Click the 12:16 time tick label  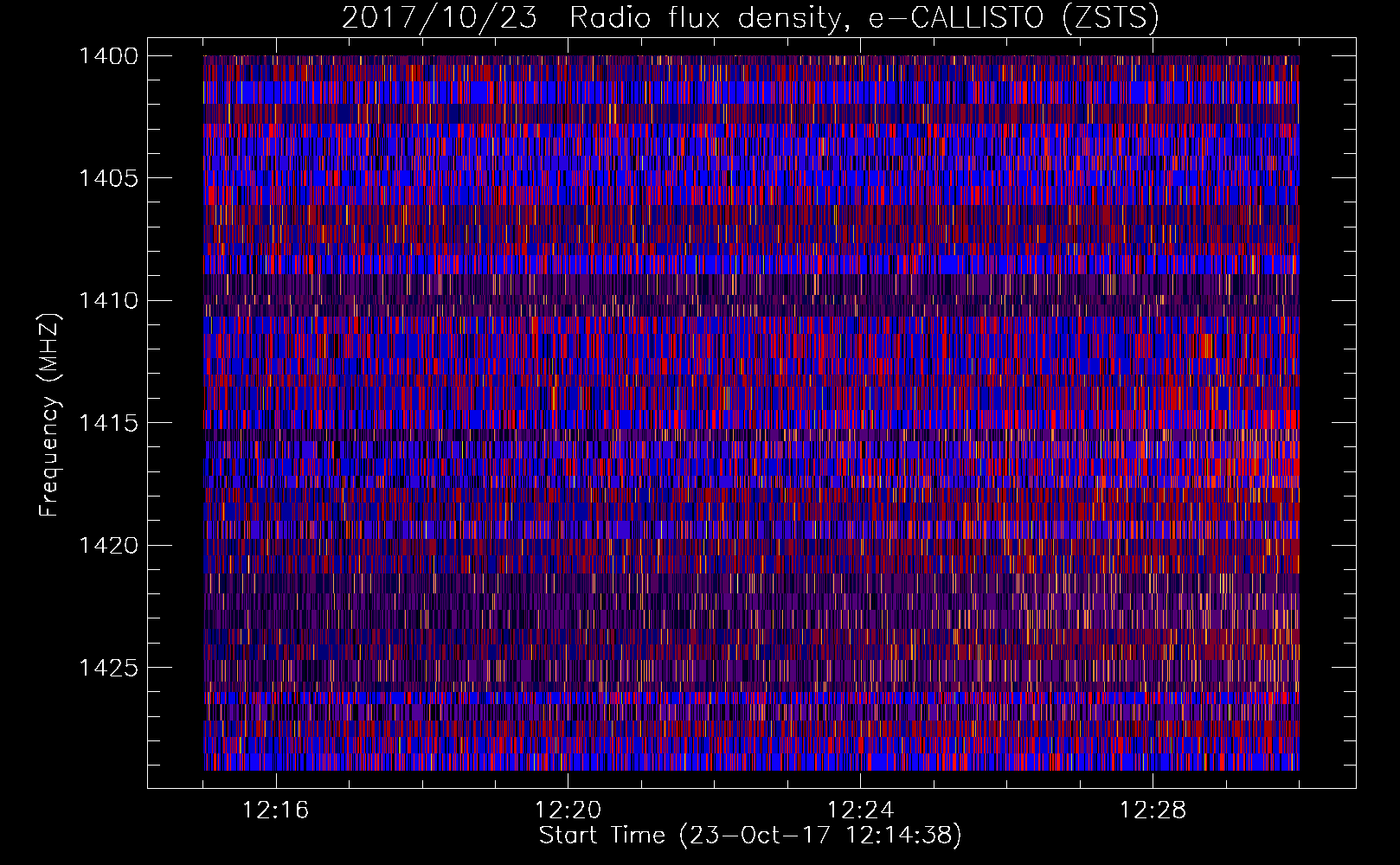pyautogui.click(x=276, y=811)
